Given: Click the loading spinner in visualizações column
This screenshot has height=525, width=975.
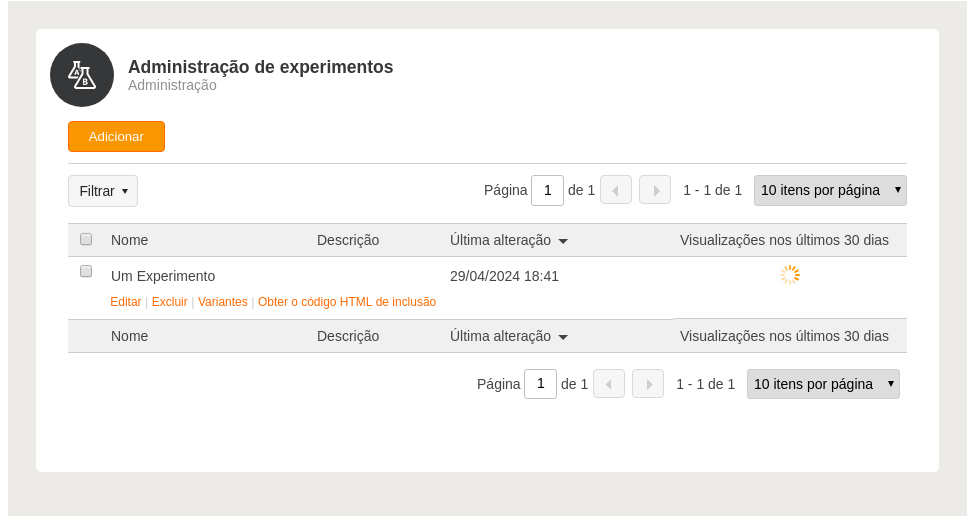Looking at the screenshot, I should click(x=790, y=275).
